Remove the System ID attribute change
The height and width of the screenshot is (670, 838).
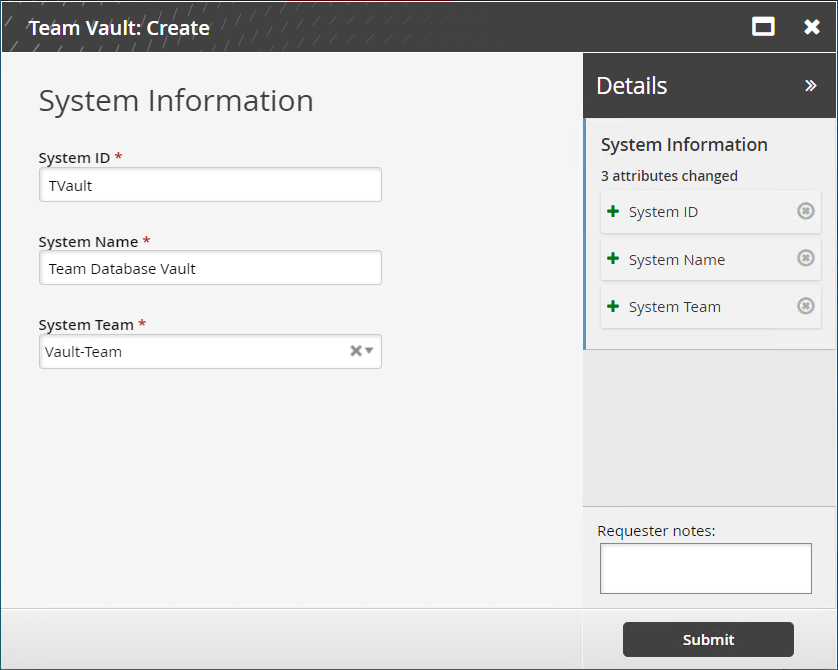(x=805, y=211)
